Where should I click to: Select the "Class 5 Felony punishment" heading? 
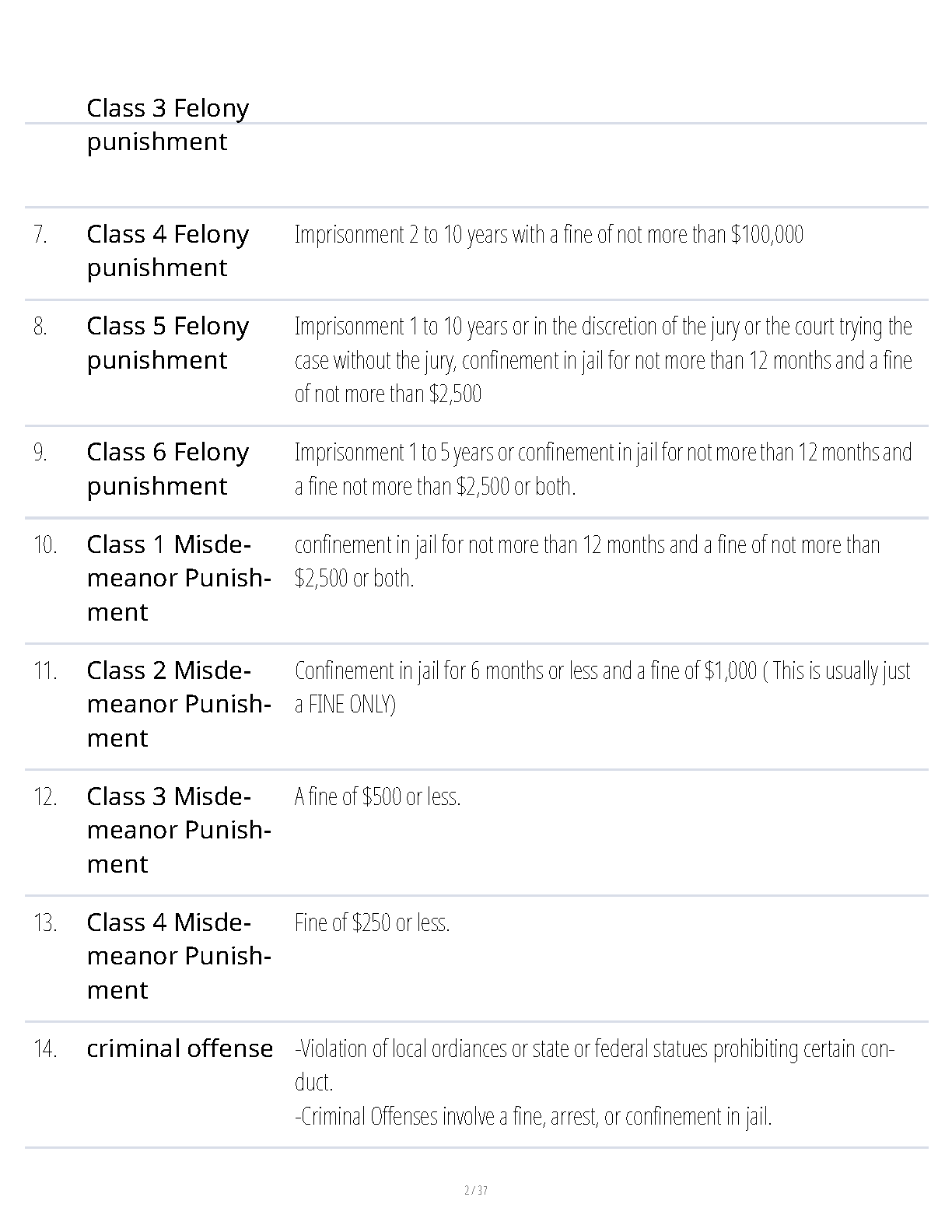tap(167, 343)
